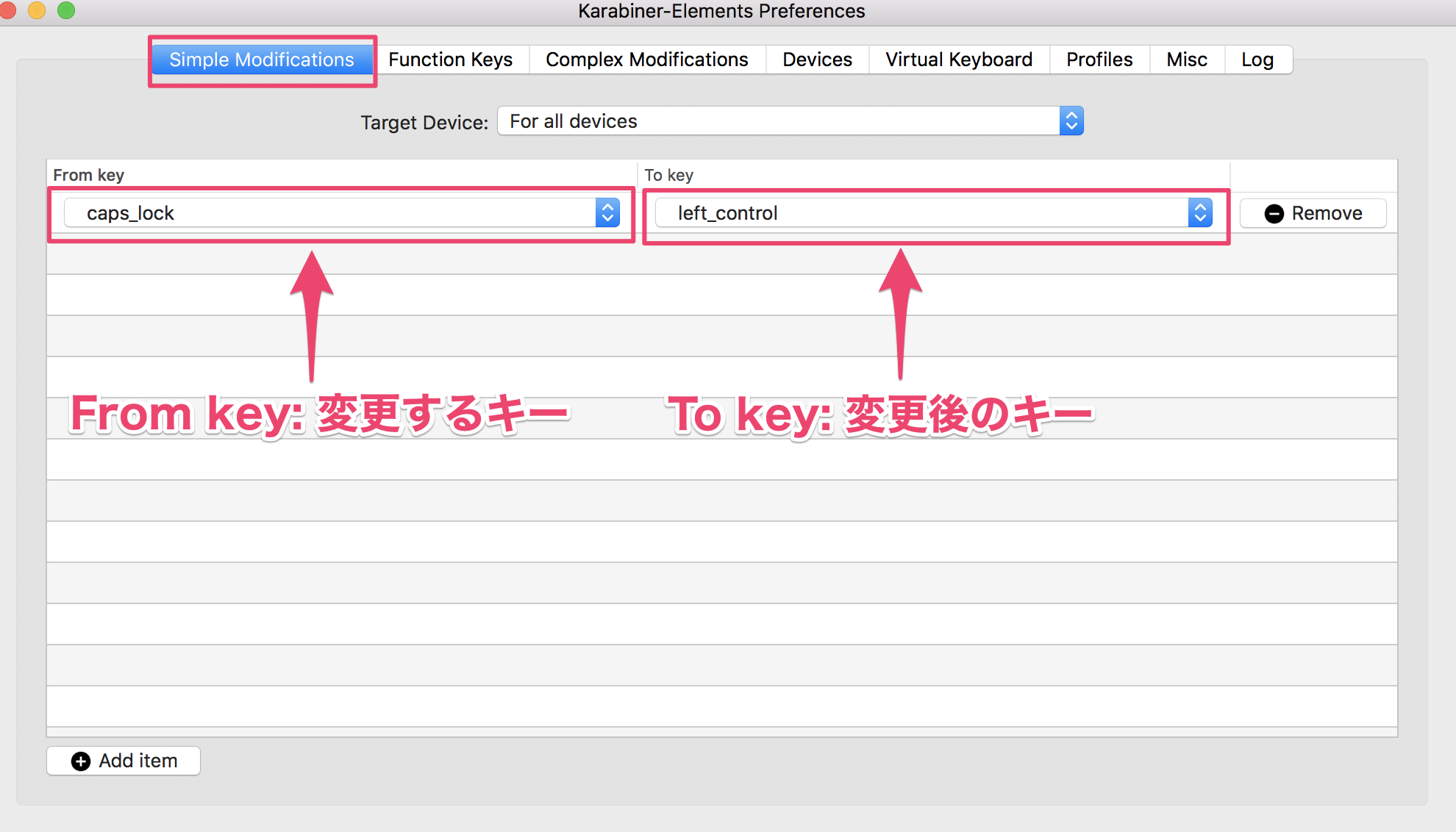Click the plus icon on Add item
Viewport: 1456px width, 832px height.
79,761
